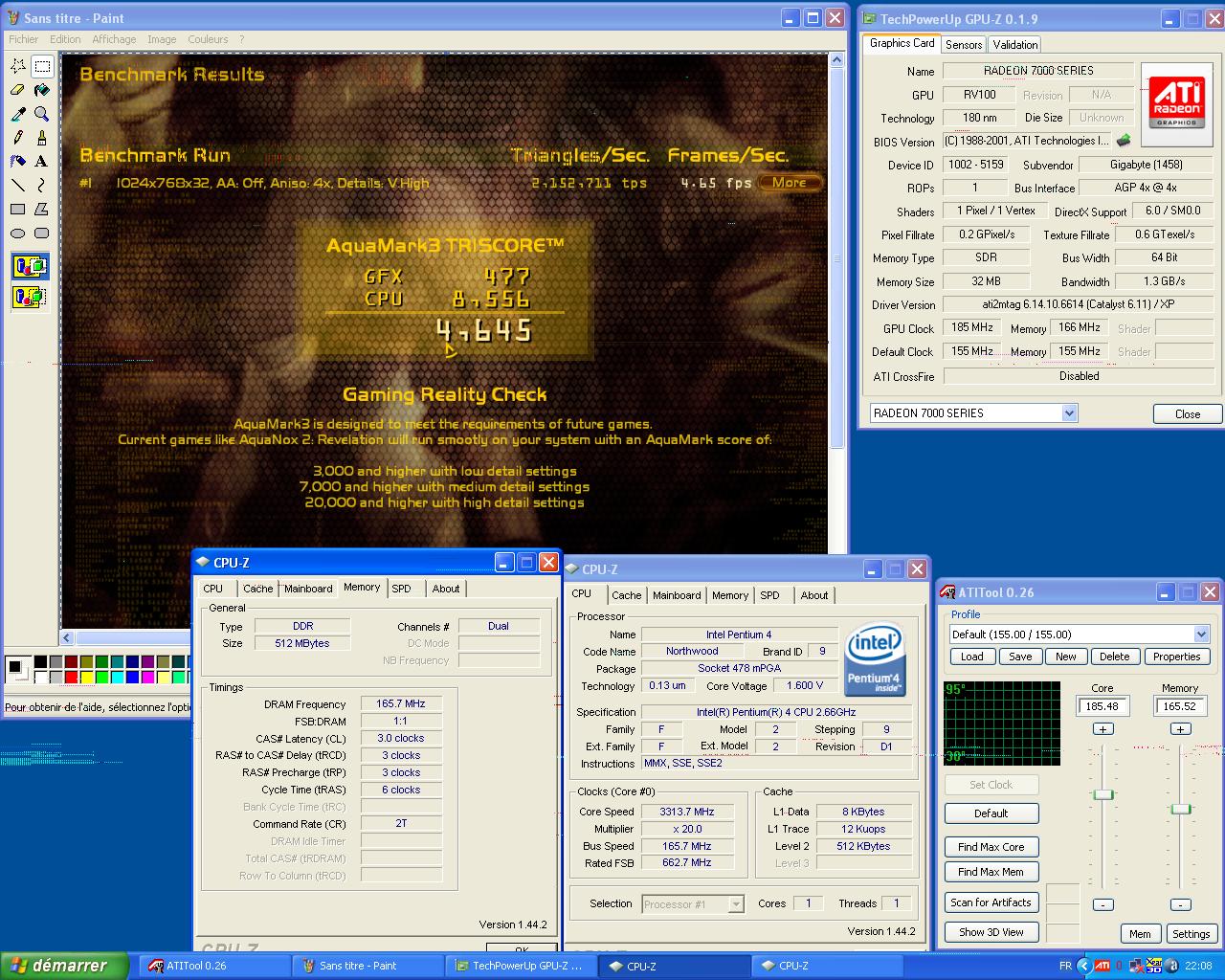1225x980 pixels.
Task: Select the Free-Form Select tool in Paint
Action: tap(18, 66)
